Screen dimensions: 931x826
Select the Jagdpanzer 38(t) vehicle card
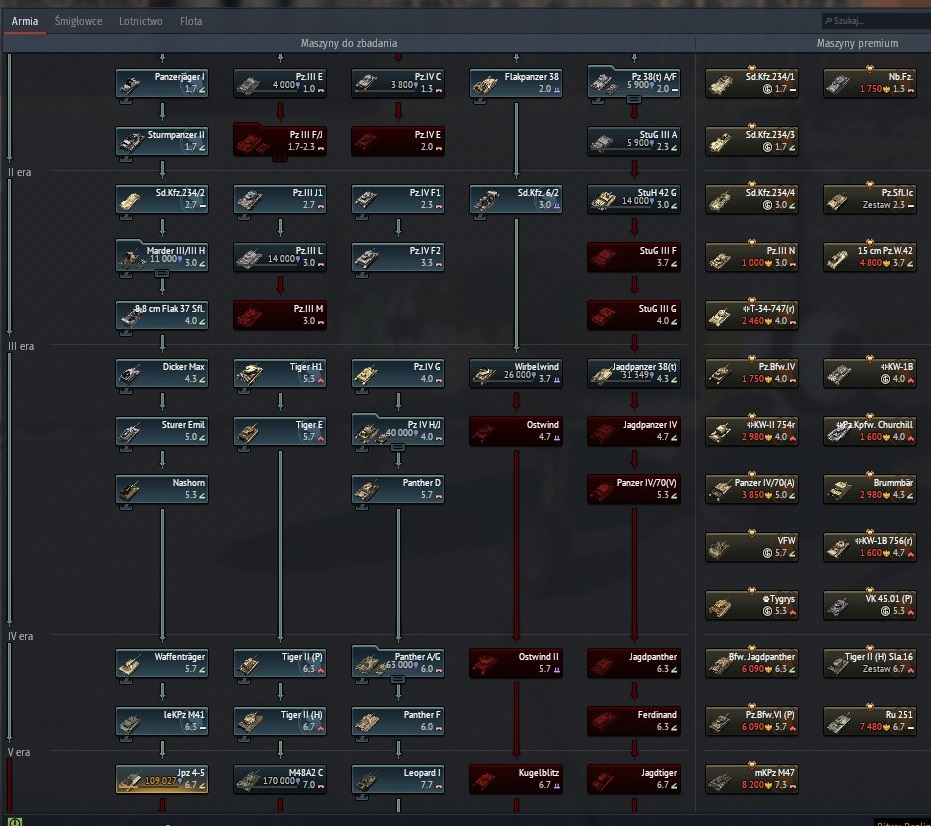[x=634, y=373]
